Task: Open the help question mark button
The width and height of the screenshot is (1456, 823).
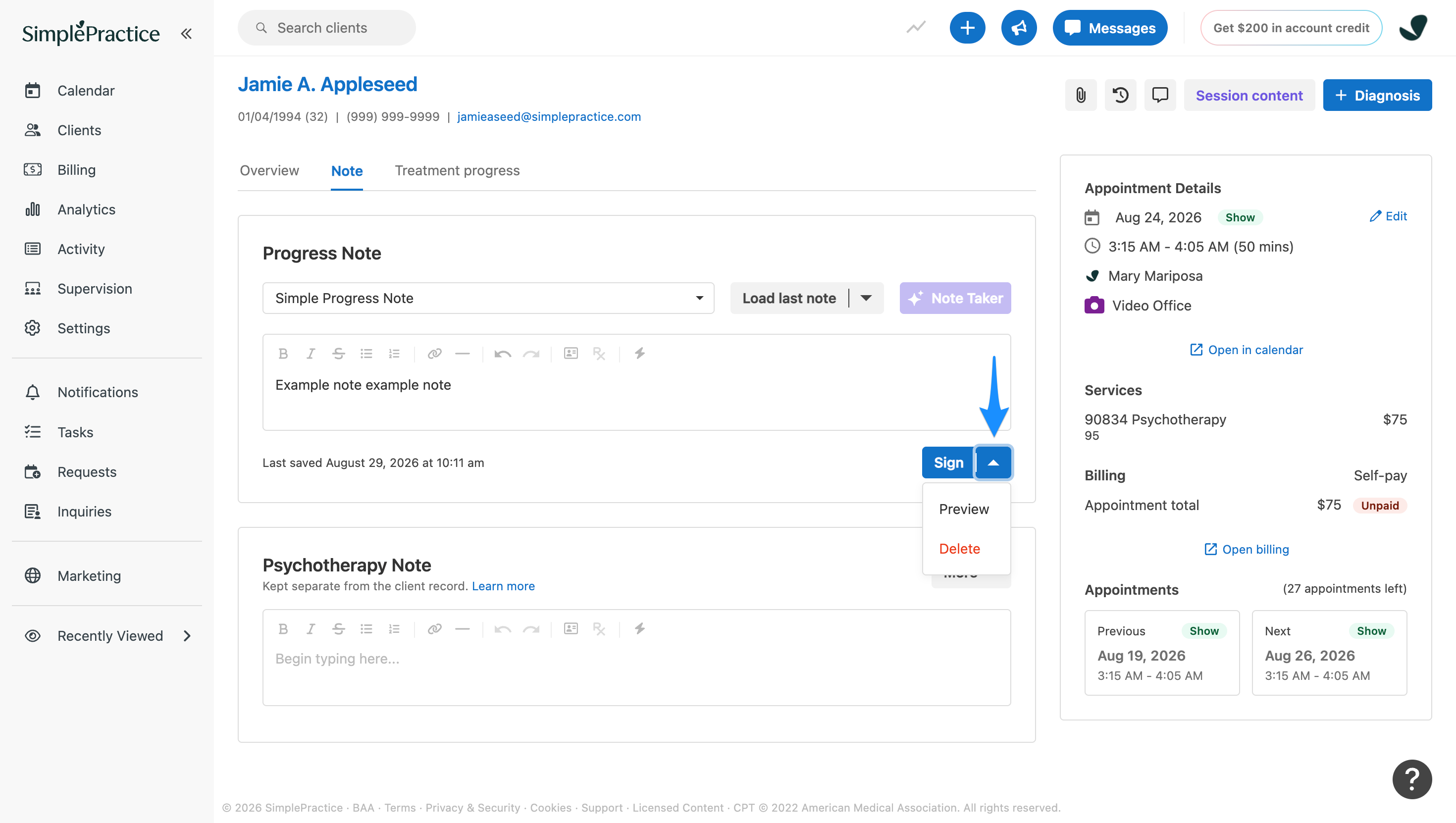Action: point(1412,779)
